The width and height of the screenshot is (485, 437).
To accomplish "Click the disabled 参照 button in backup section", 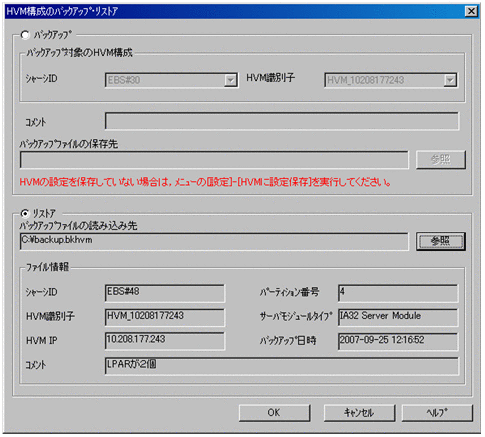I will tap(441, 160).
